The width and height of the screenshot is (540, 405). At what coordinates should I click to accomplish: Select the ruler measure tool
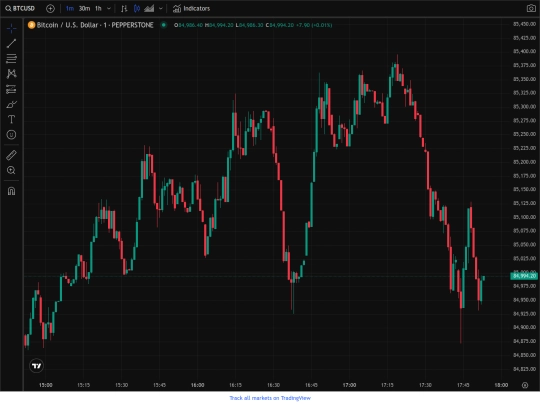(11, 155)
